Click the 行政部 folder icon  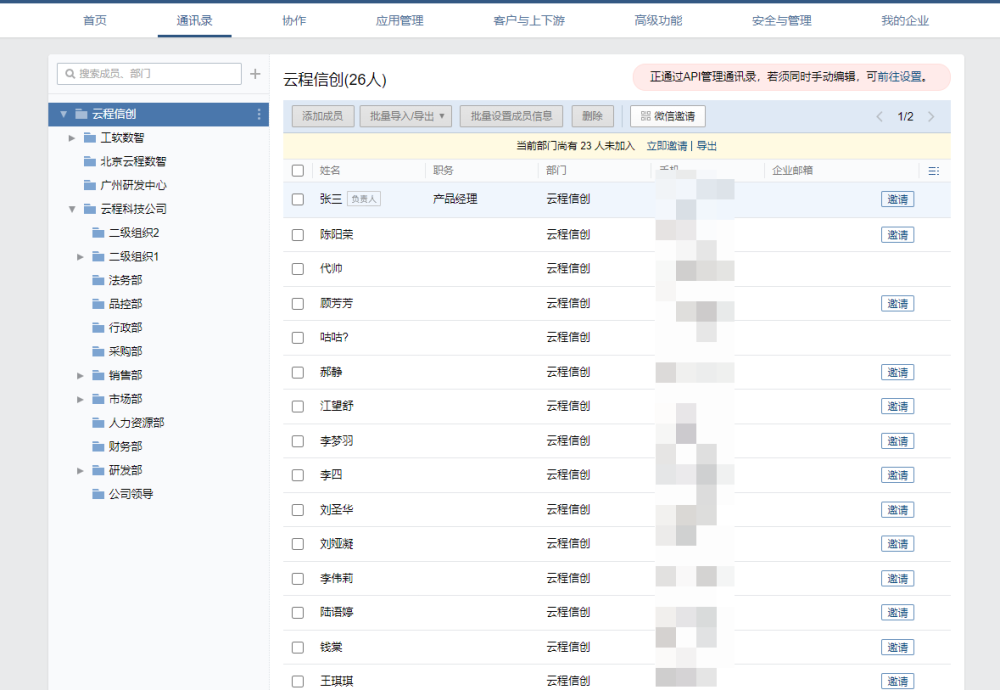[x=98, y=328]
